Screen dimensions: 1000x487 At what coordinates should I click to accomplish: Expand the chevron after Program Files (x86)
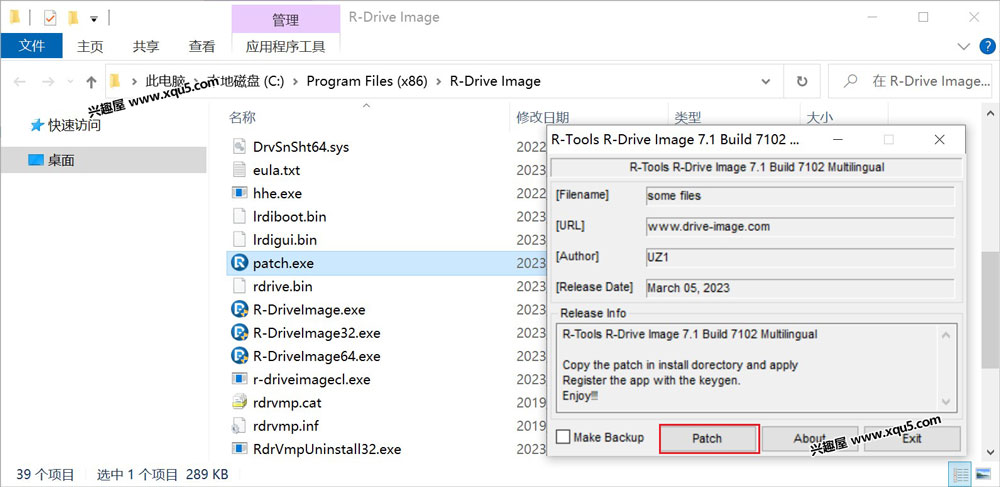439,81
